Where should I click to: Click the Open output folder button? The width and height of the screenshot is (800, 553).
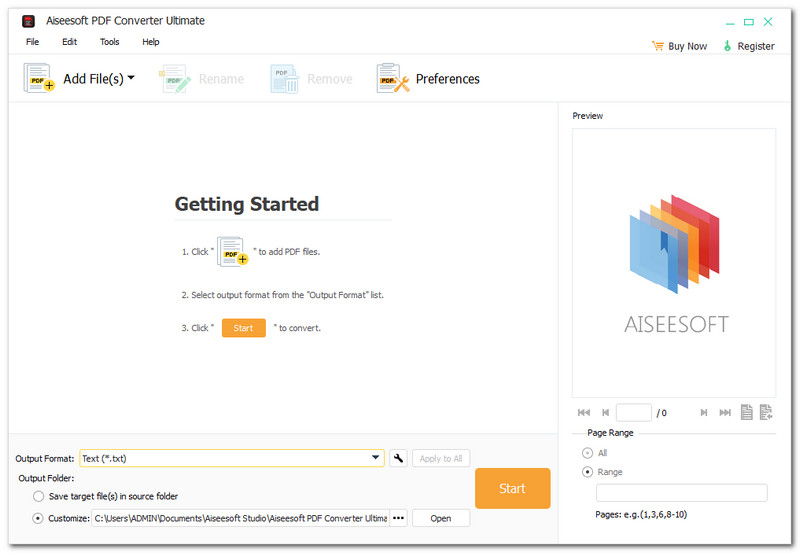441,518
